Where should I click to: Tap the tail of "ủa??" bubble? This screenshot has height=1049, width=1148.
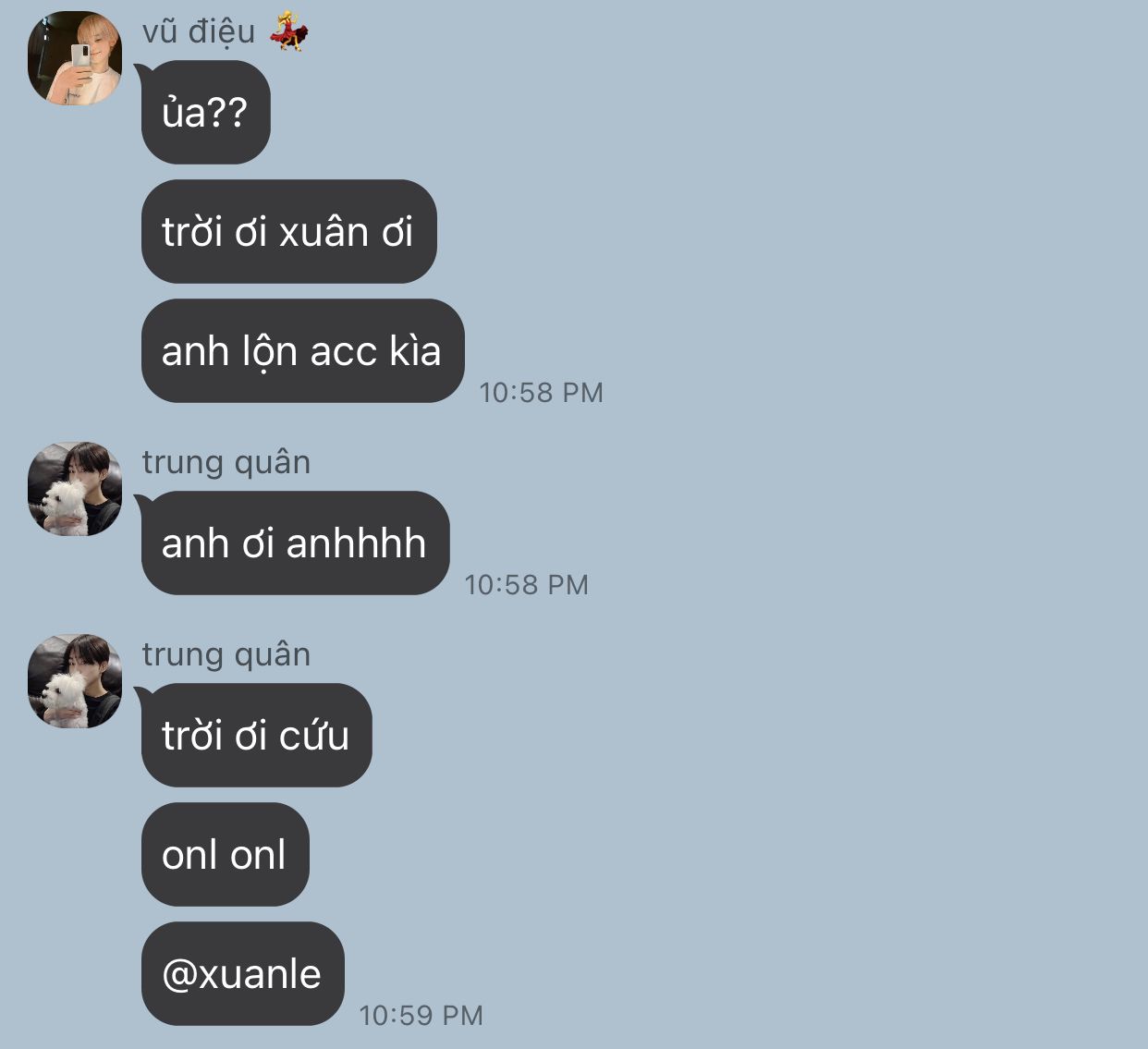click(x=141, y=73)
